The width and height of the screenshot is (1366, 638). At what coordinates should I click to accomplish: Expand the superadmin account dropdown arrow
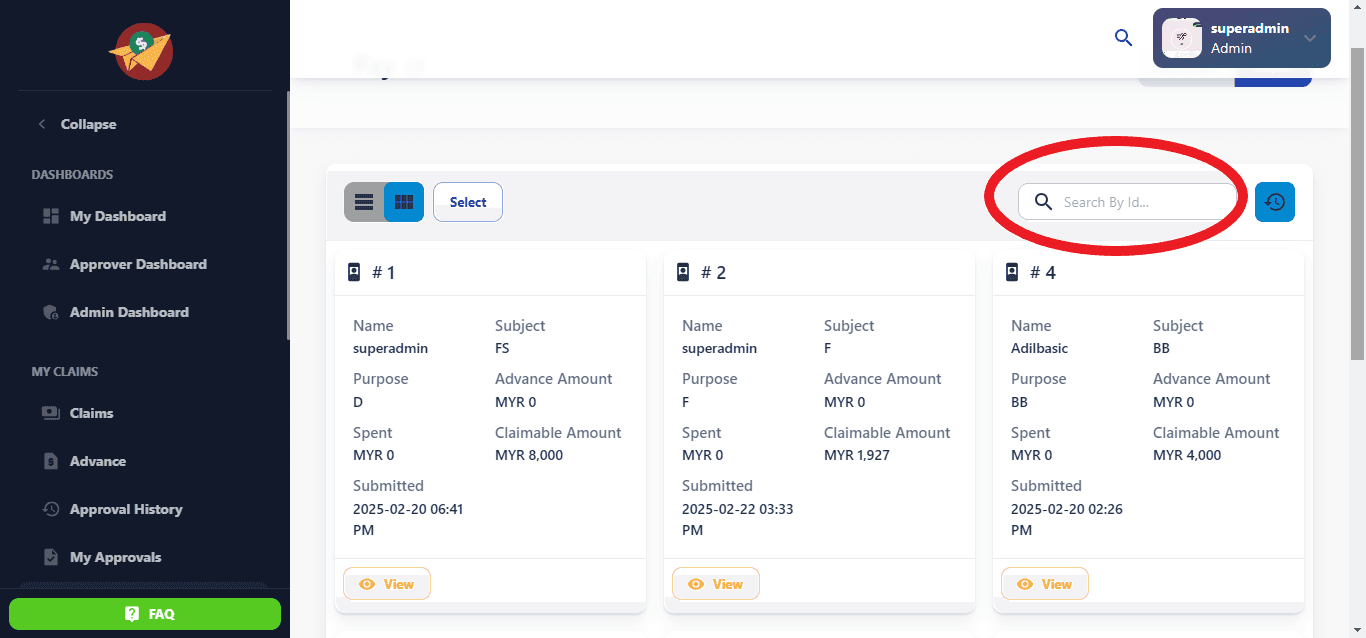pos(1310,38)
